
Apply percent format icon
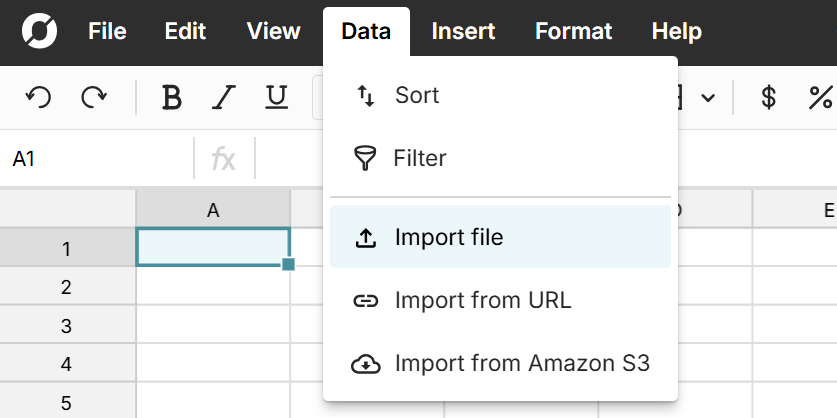[820, 97]
